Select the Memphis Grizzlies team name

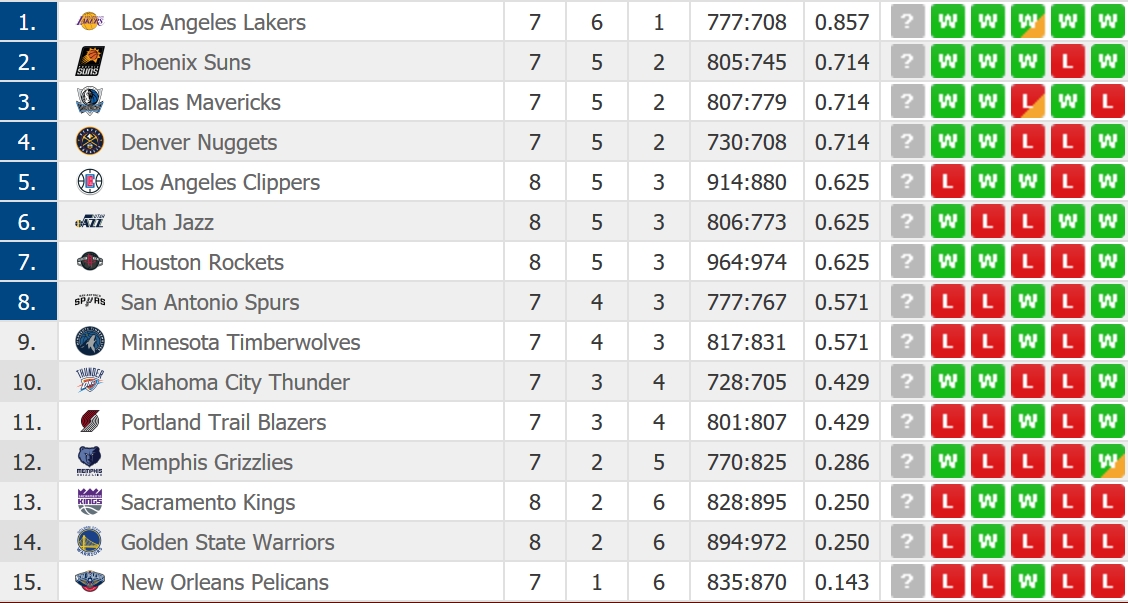coord(207,462)
